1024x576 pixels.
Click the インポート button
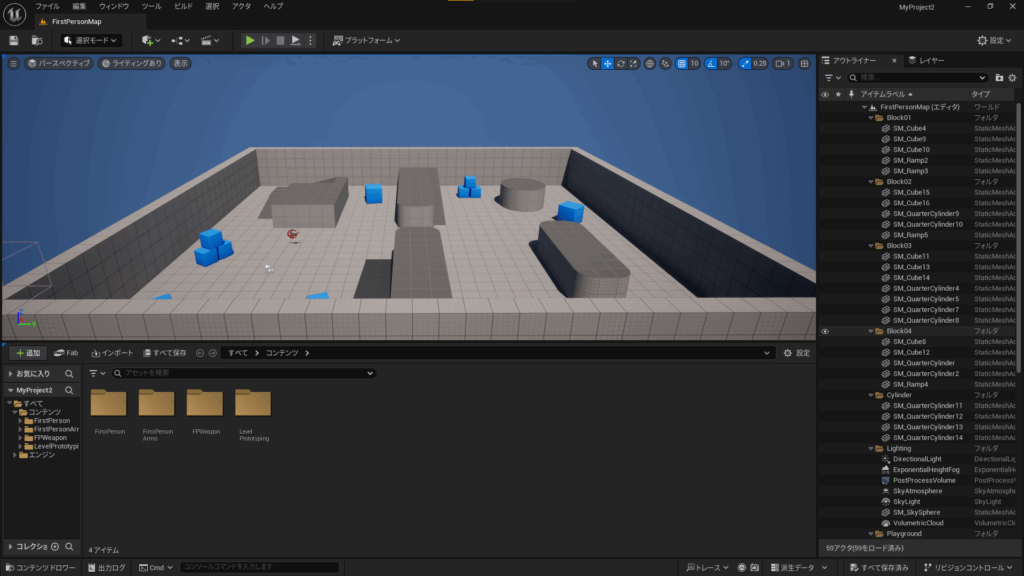click(111, 353)
